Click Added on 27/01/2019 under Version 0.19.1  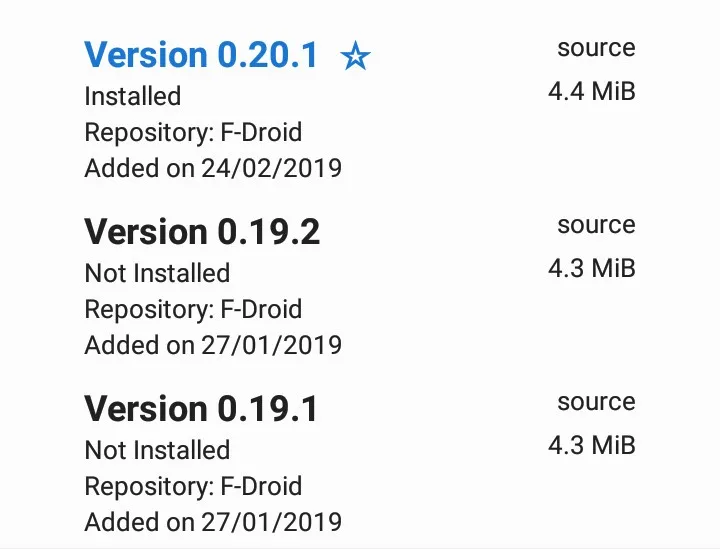click(x=213, y=522)
